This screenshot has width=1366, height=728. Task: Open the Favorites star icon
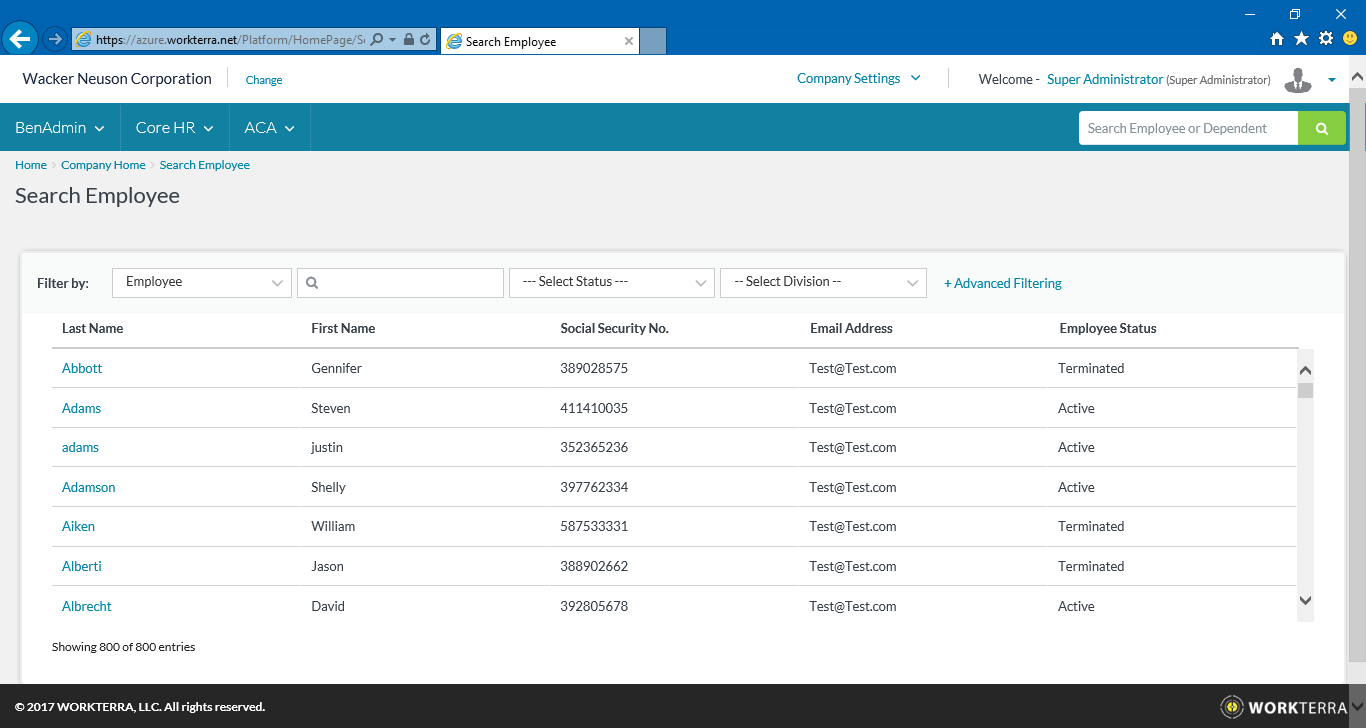(x=1301, y=39)
